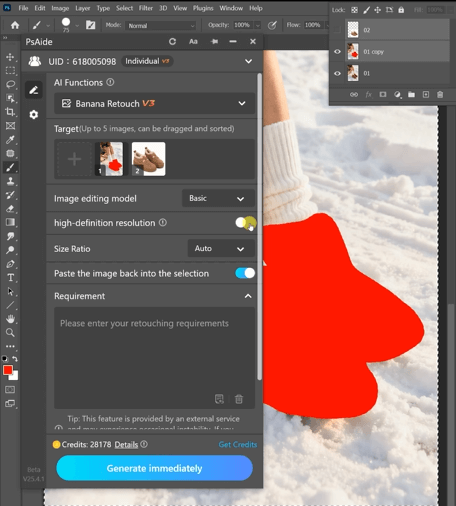Viewport: 456px width, 506px height.
Task: Pin the PsAide panel
Action: [214, 42]
